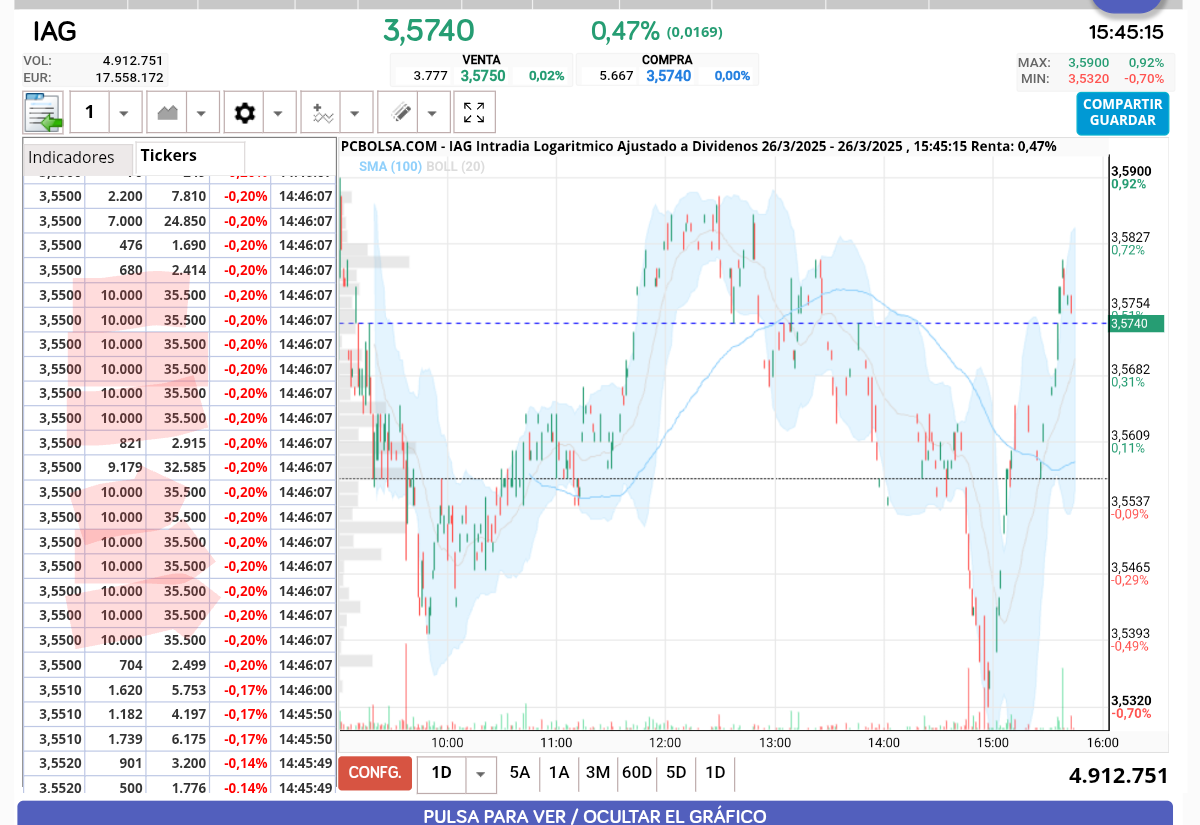This screenshot has width=1200, height=825.
Task: Select the 60D time range
Action: [x=636, y=773]
